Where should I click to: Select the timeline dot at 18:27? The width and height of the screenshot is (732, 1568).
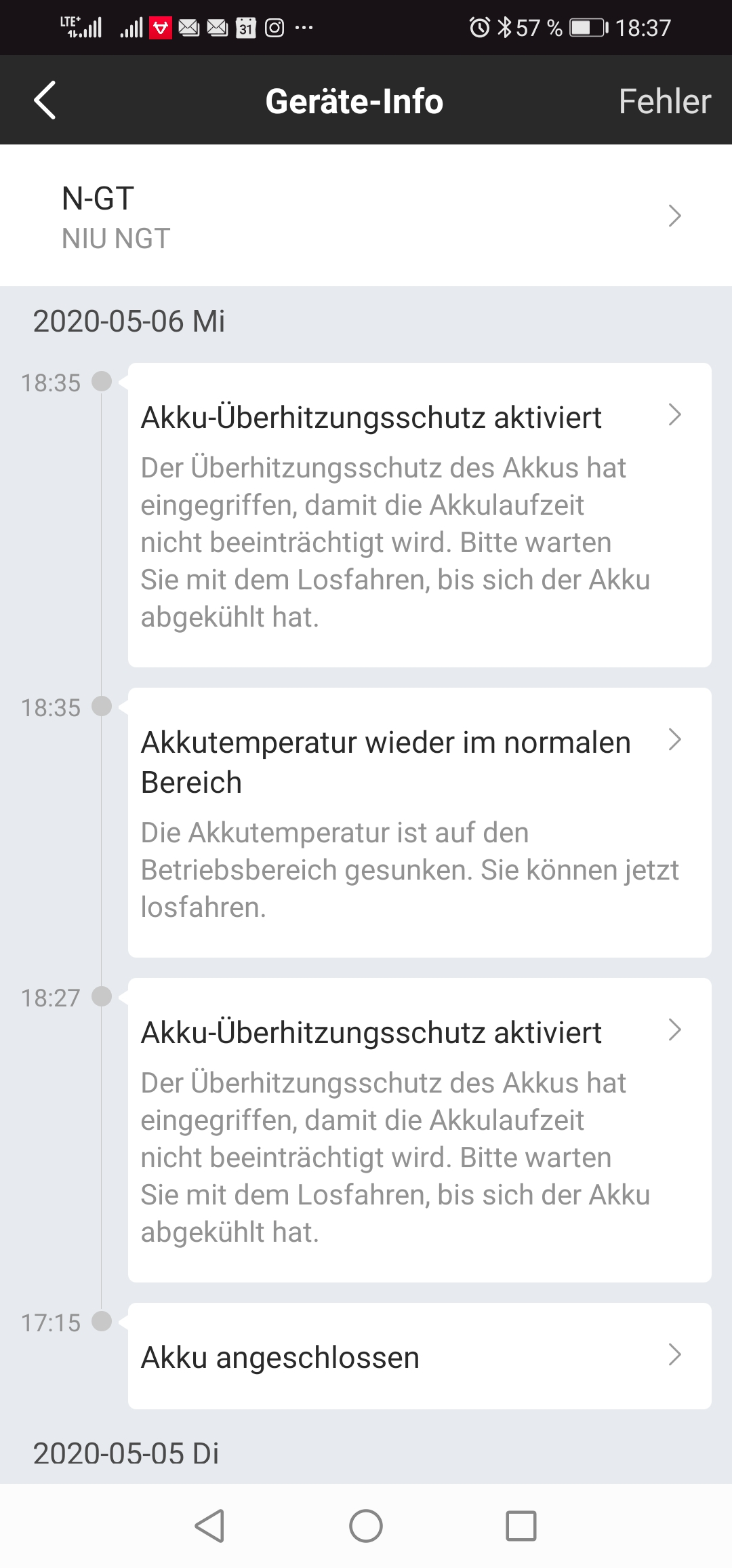[102, 996]
